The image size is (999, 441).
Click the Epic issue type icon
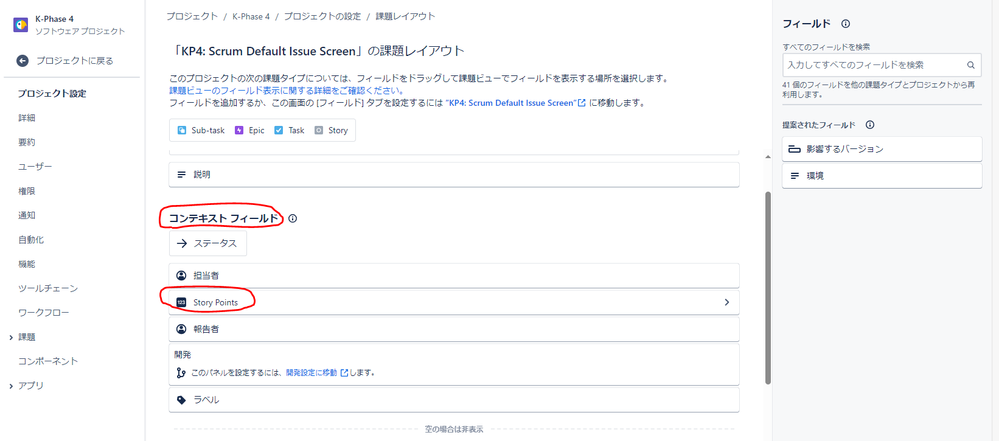(240, 130)
